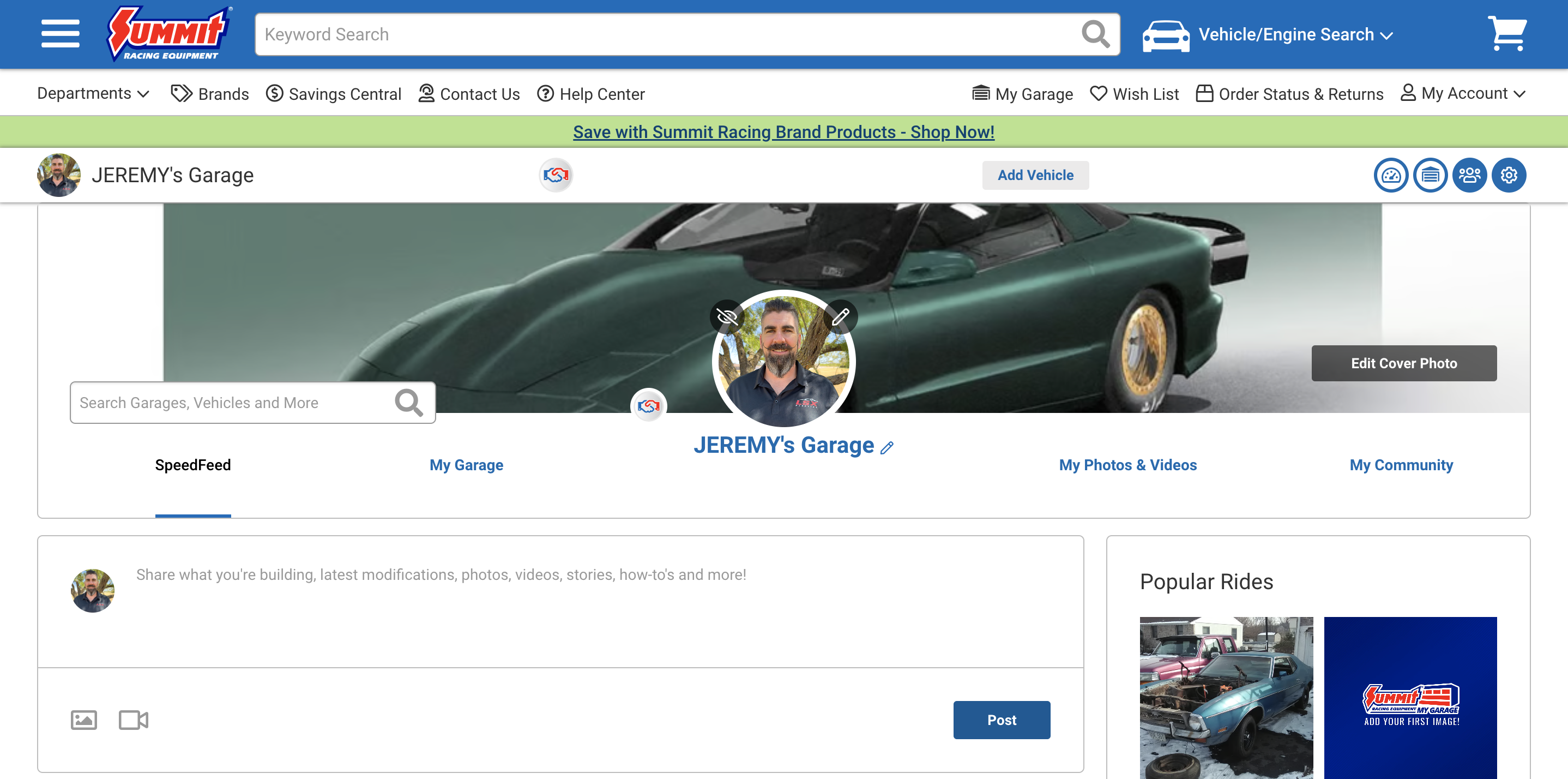This screenshot has height=779, width=1568.
Task: Open the dashboard speedometer icon
Action: (x=1390, y=176)
